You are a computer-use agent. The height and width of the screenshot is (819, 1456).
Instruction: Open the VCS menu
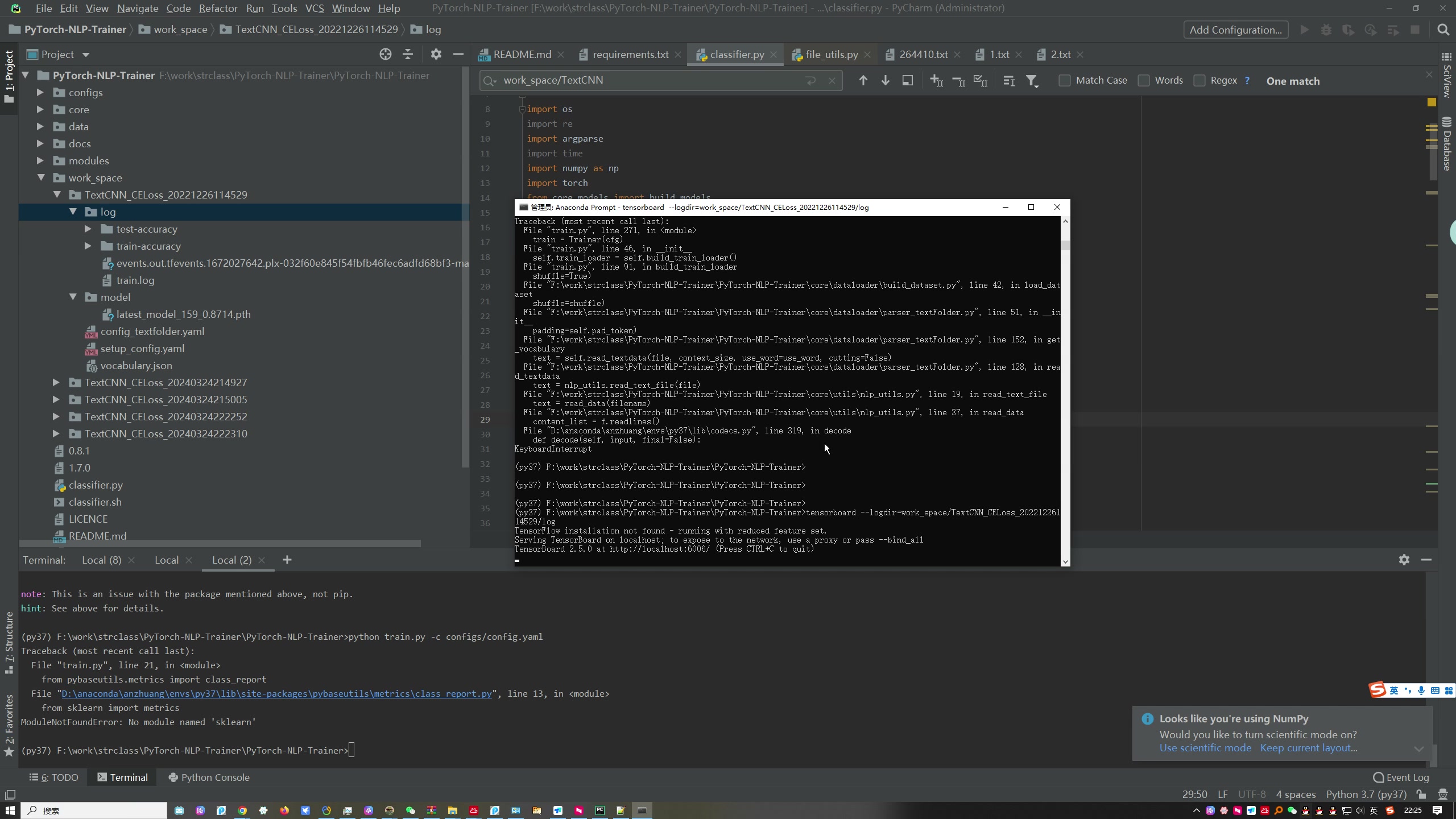click(x=315, y=8)
